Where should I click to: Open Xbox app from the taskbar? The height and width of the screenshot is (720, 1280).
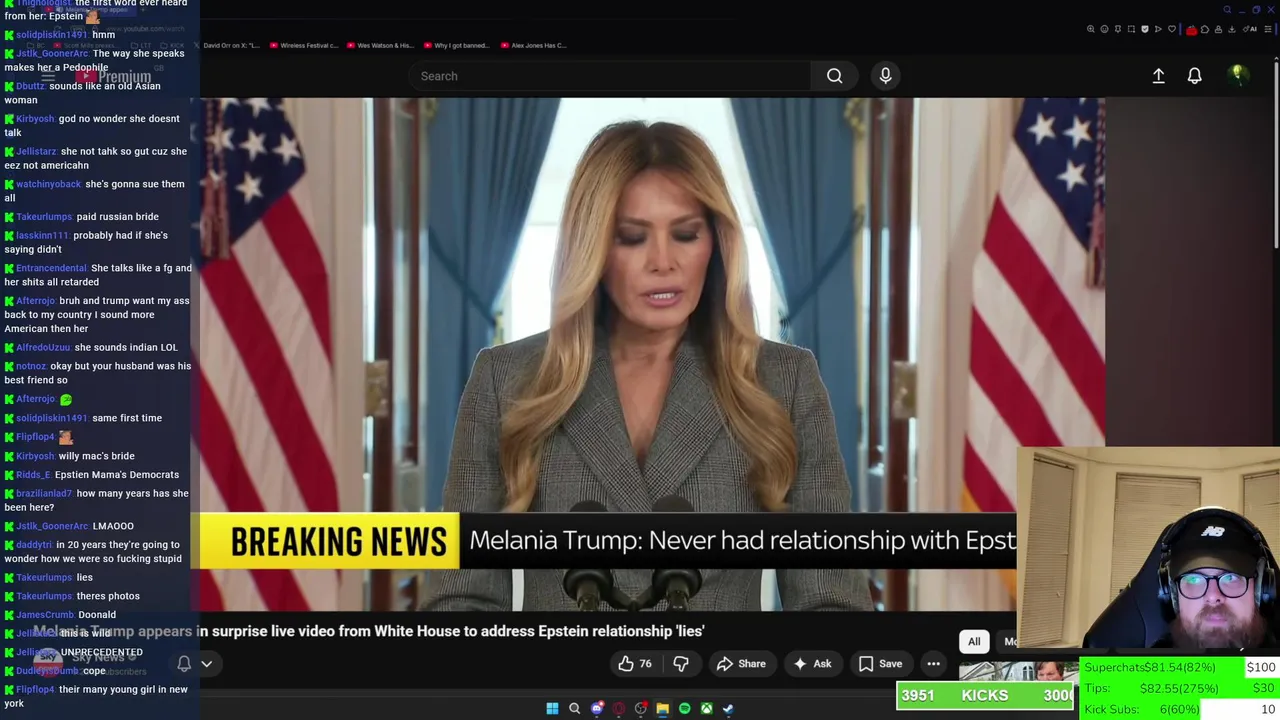point(706,709)
